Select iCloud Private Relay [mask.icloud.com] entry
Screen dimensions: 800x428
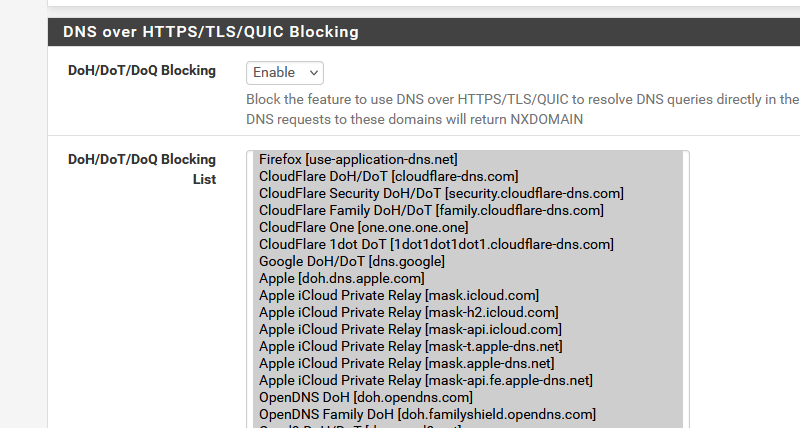pos(399,295)
